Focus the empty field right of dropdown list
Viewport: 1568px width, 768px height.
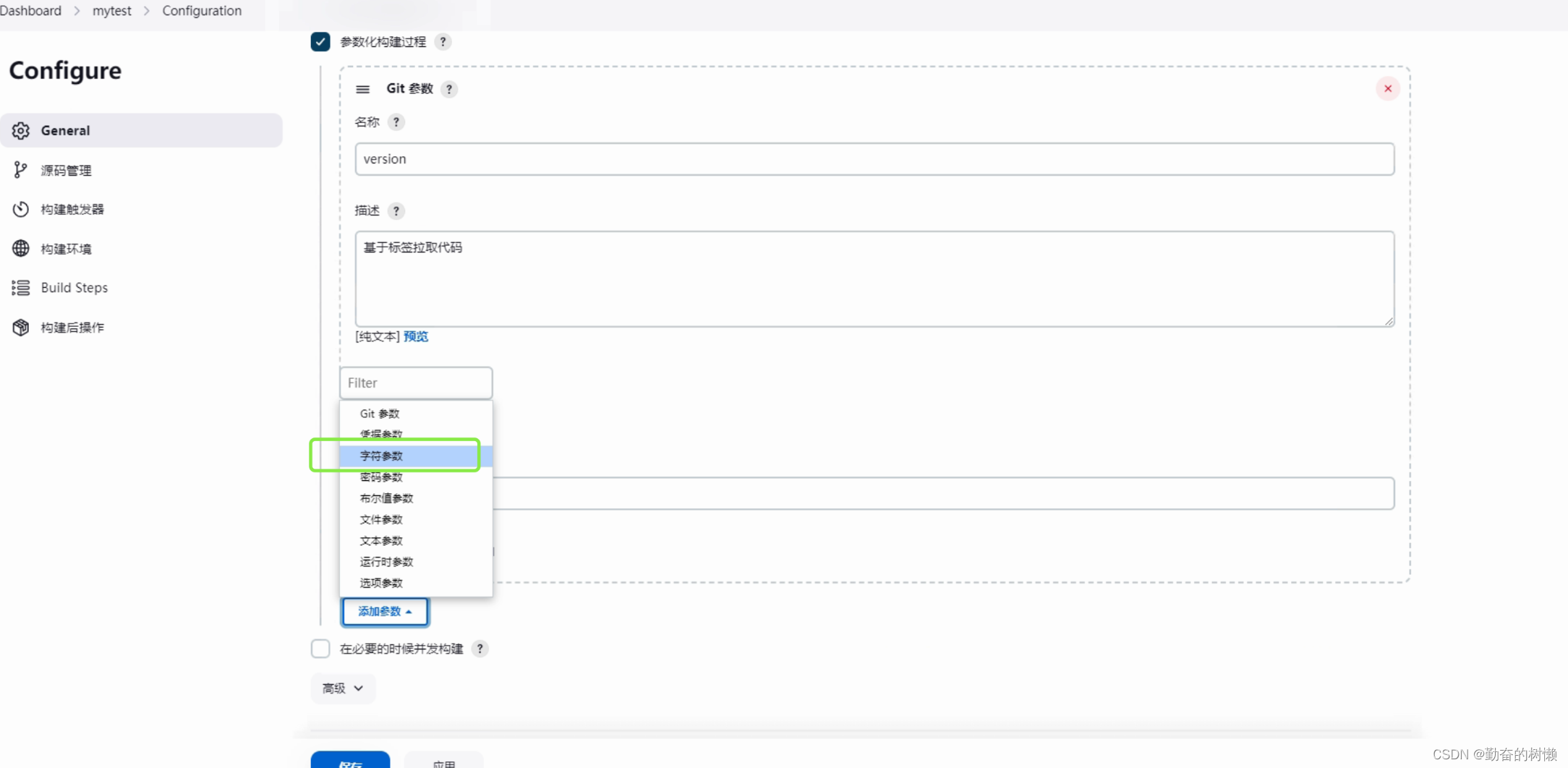[x=944, y=493]
